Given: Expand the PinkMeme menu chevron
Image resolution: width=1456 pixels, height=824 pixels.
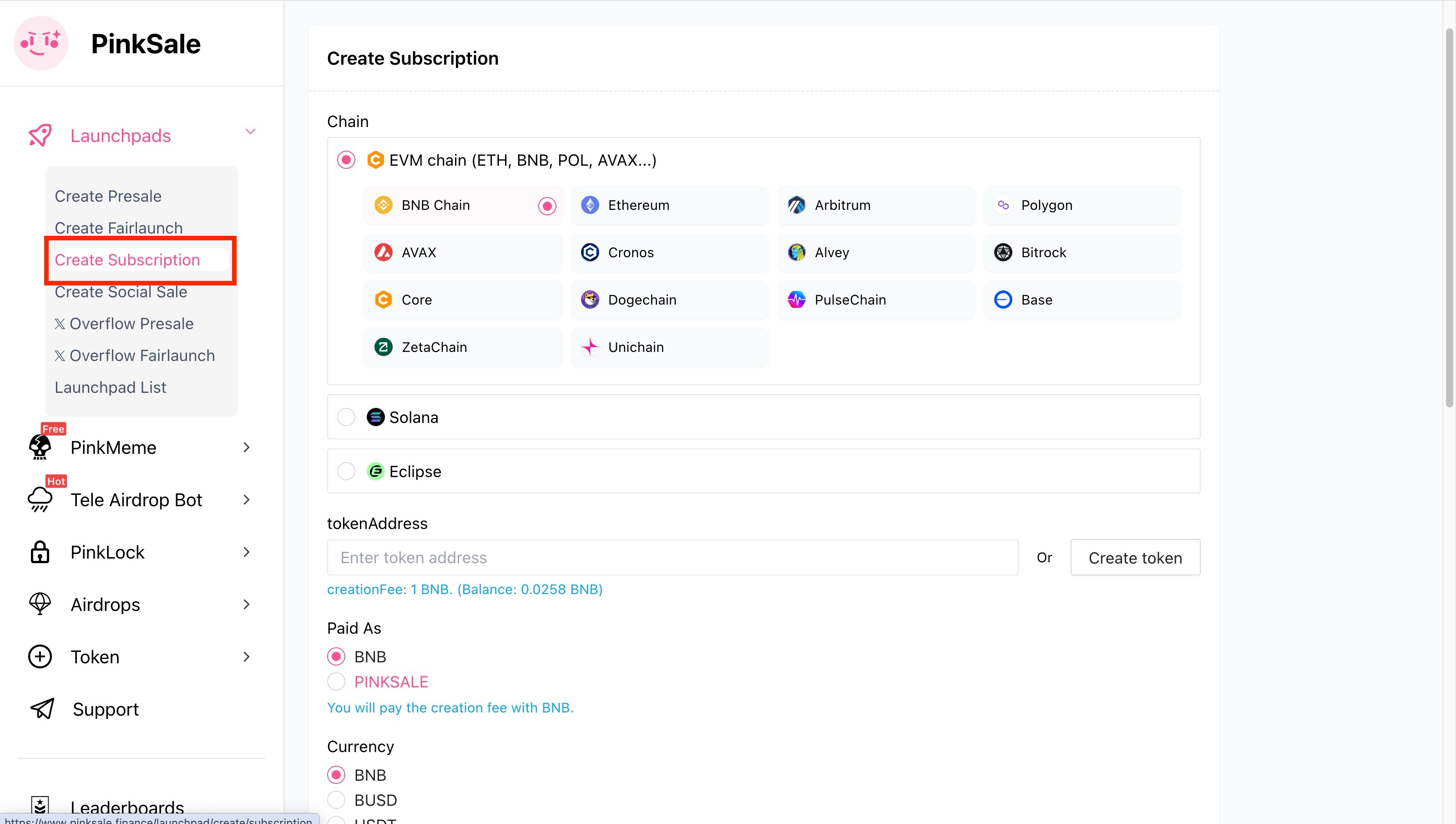Looking at the screenshot, I should 247,447.
